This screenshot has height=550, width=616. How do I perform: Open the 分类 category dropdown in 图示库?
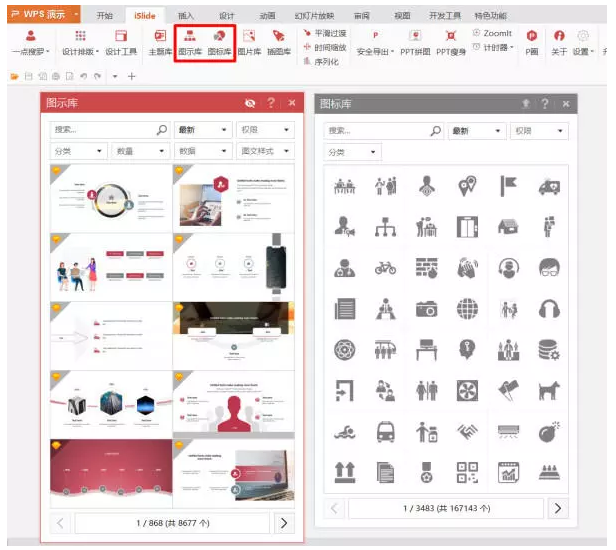[78, 151]
